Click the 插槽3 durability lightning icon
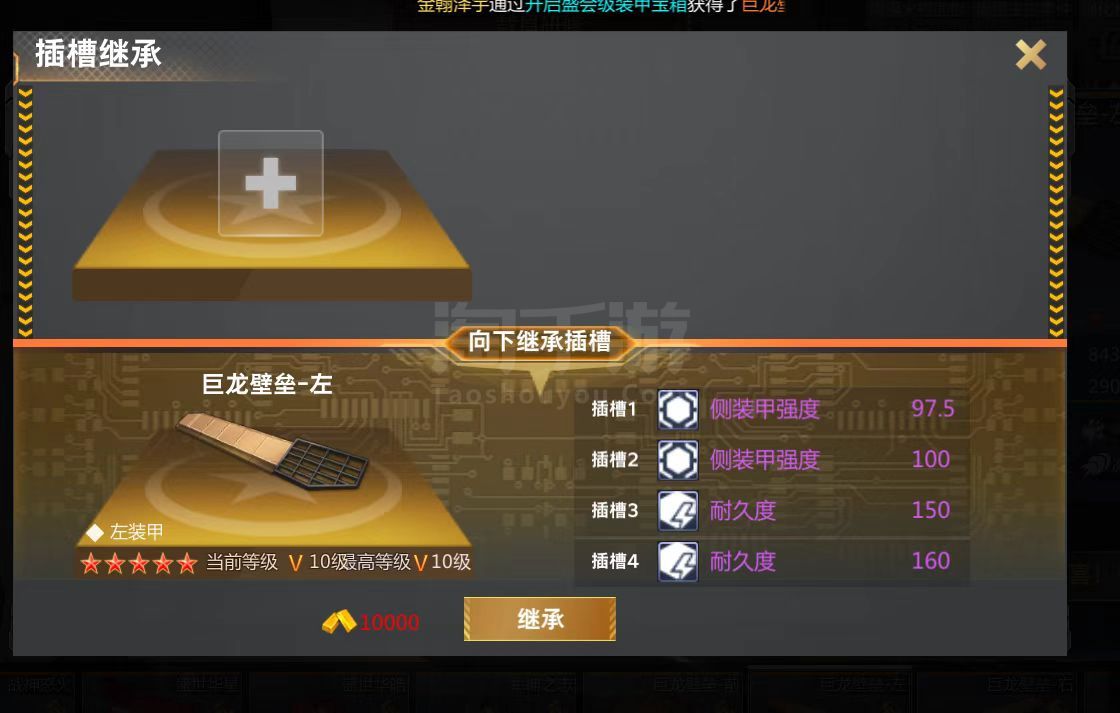Screen dimensions: 1120x713 pos(678,511)
